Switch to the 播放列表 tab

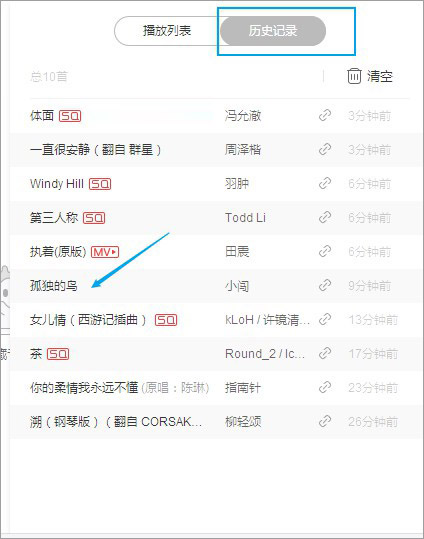pyautogui.click(x=167, y=31)
